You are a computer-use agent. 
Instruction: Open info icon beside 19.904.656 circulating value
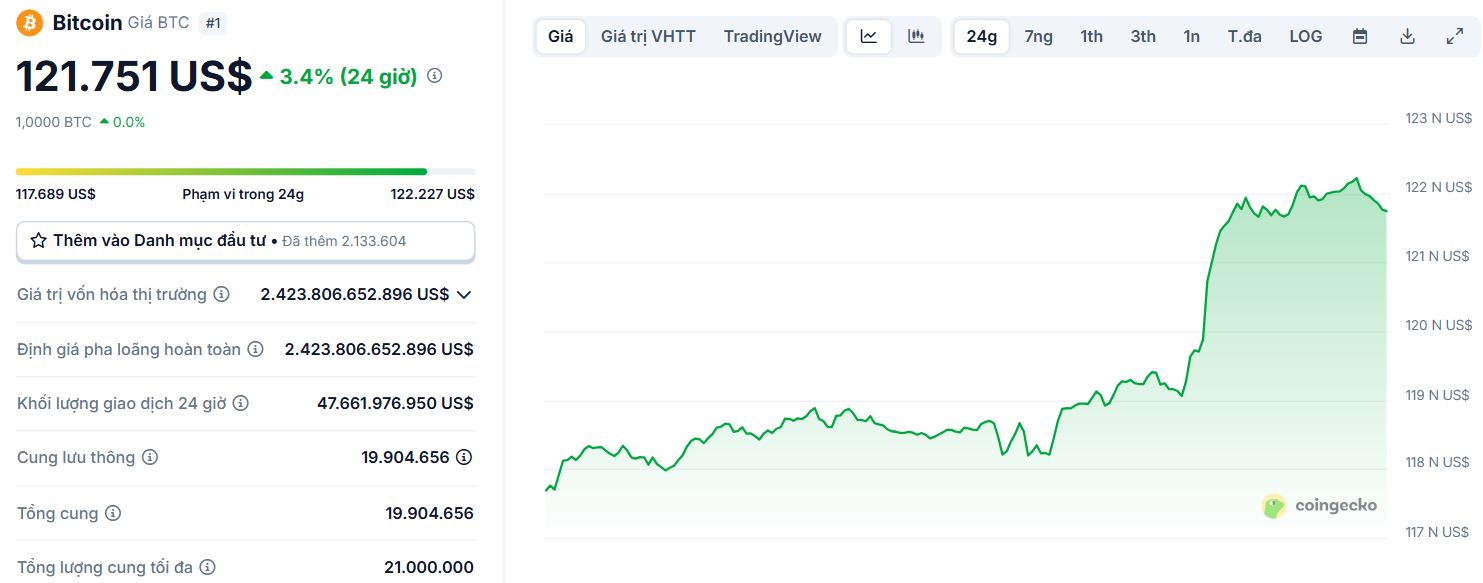pyautogui.click(x=464, y=457)
